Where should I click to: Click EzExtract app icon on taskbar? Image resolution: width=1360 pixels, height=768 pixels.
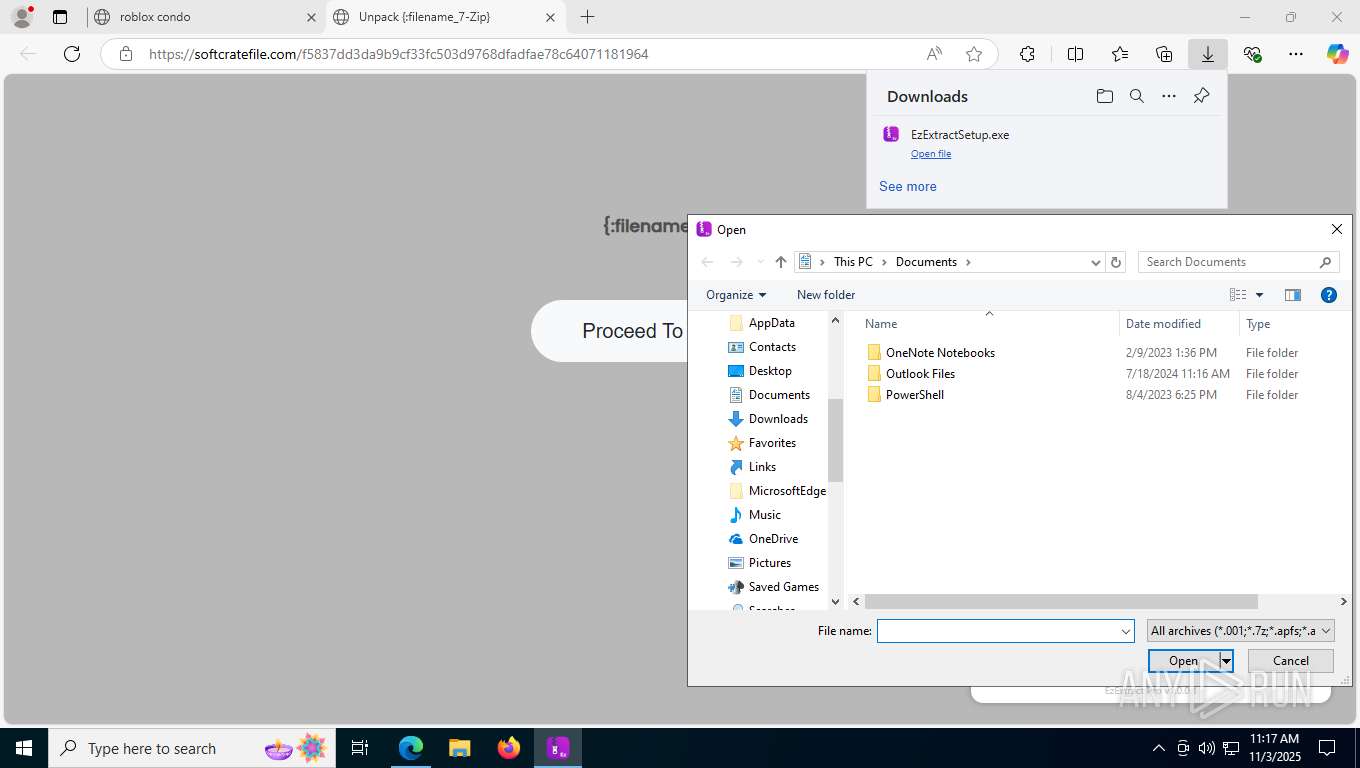pyautogui.click(x=558, y=748)
